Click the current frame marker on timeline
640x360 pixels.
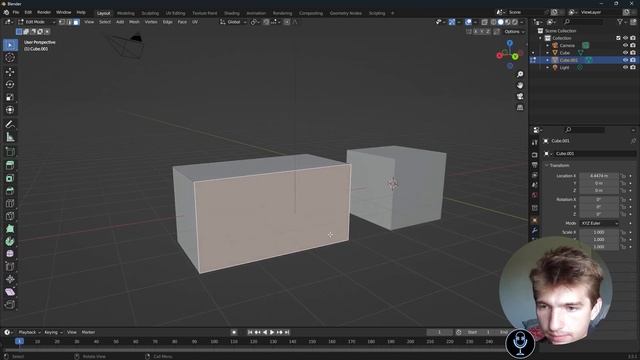pyautogui.click(x=19, y=341)
